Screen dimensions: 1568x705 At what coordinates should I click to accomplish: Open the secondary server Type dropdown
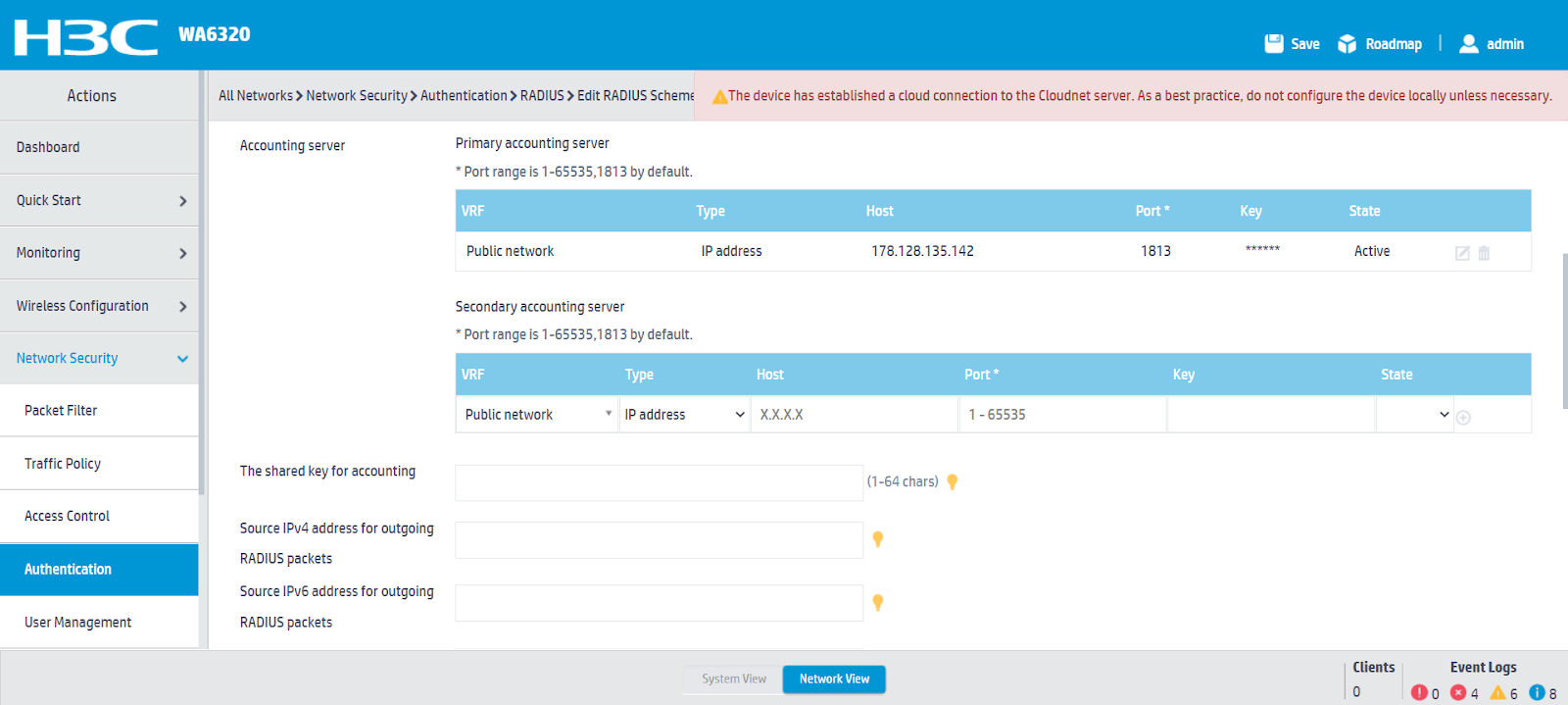(684, 415)
